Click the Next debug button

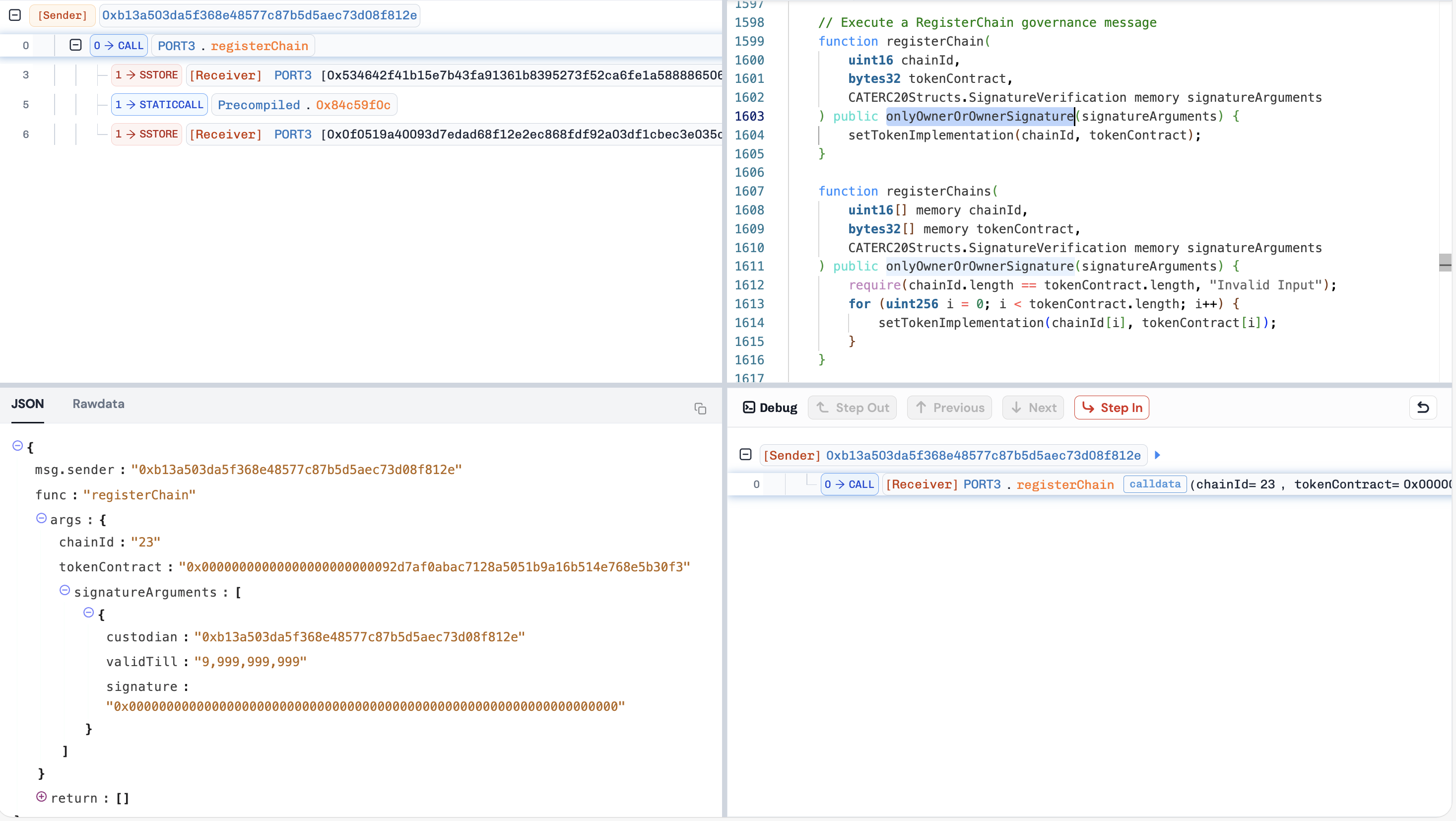1033,408
